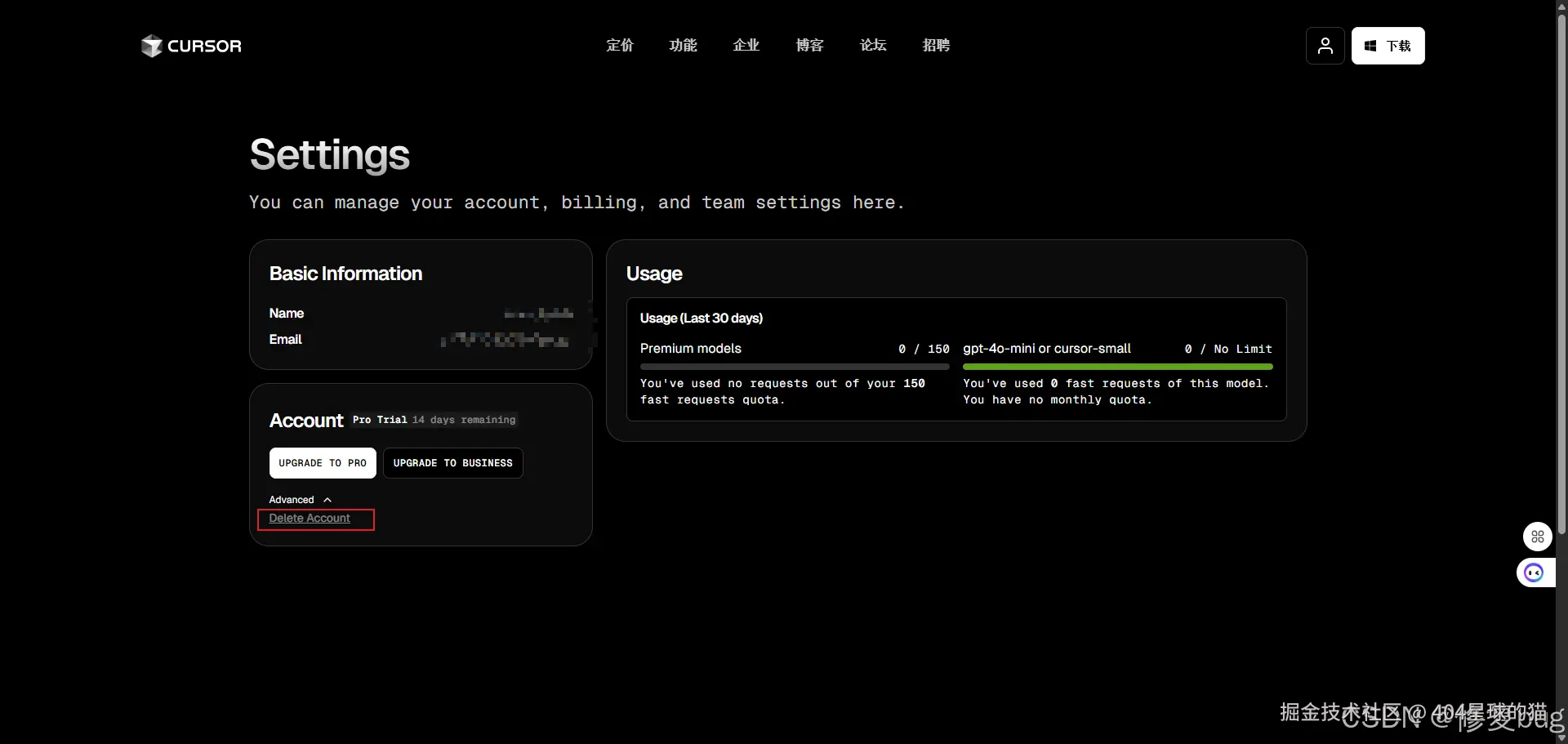Click the Cursor logo in the header
The height and width of the screenshot is (744, 1568).
(x=191, y=46)
